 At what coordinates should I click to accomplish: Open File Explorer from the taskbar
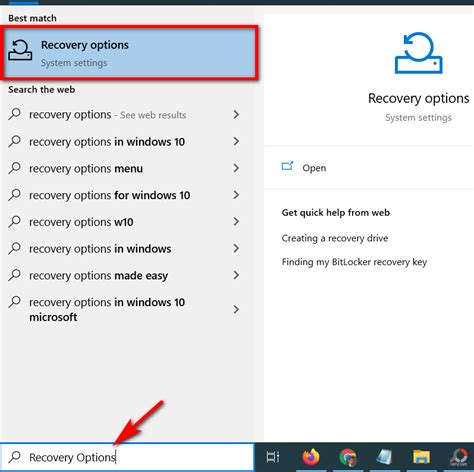[421, 457]
